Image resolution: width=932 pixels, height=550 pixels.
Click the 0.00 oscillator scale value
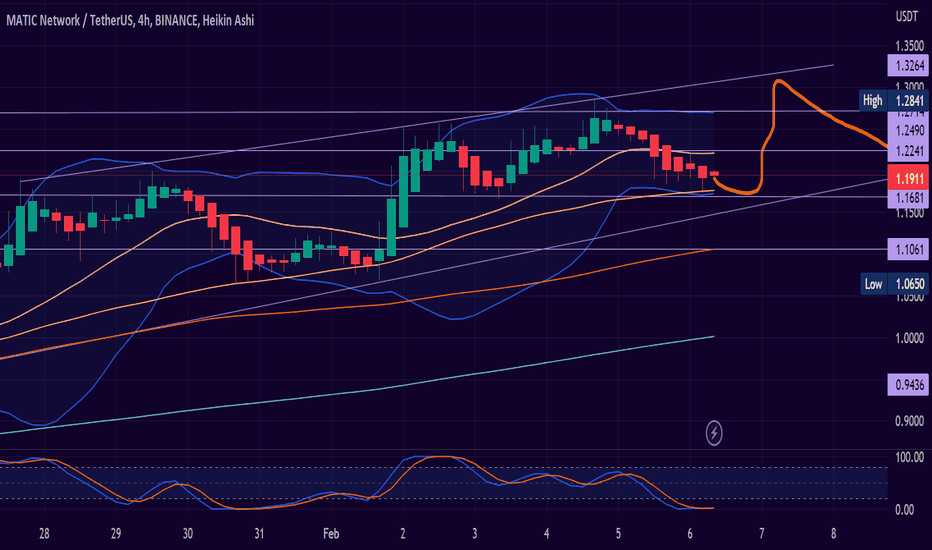905,510
